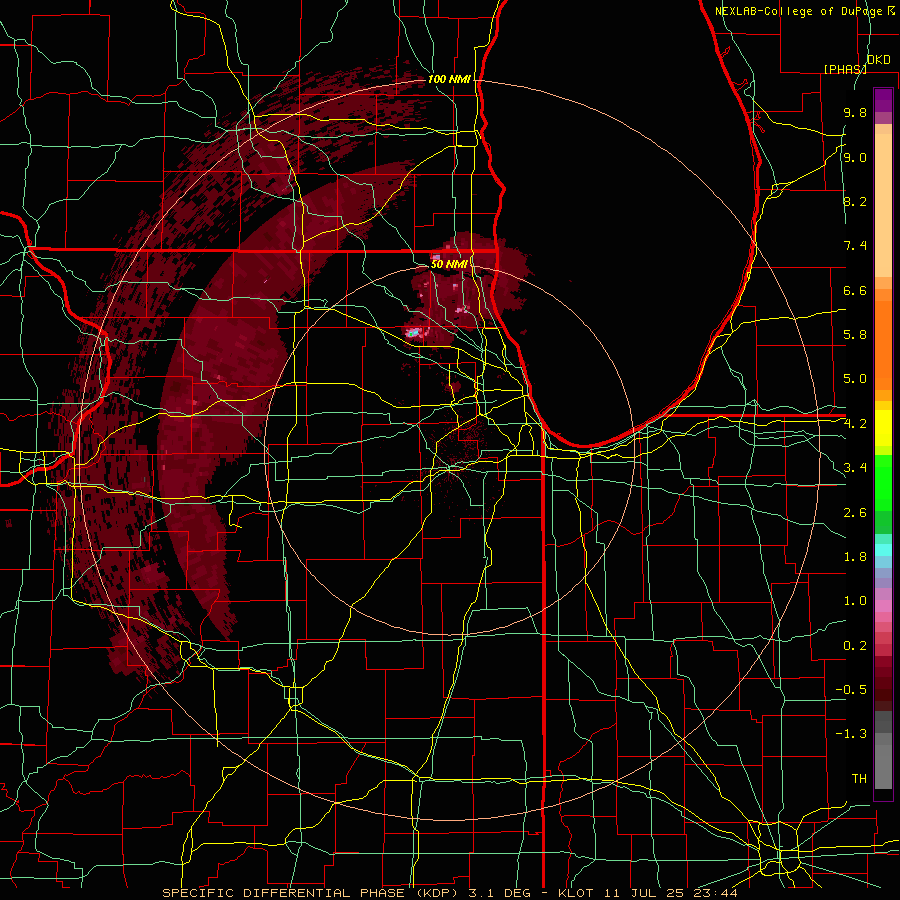Select the 1.0 value on the color scale
This screenshot has height=900, width=900.
coord(855,601)
